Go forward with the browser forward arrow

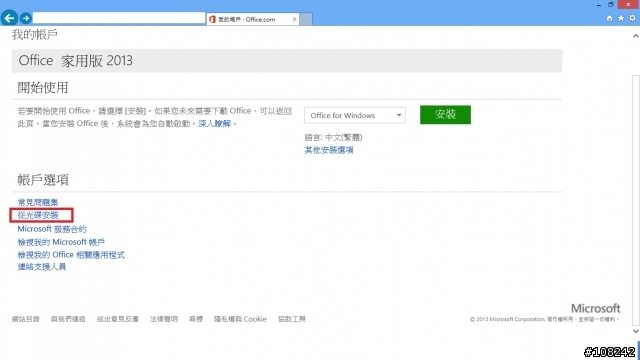coord(26,18)
